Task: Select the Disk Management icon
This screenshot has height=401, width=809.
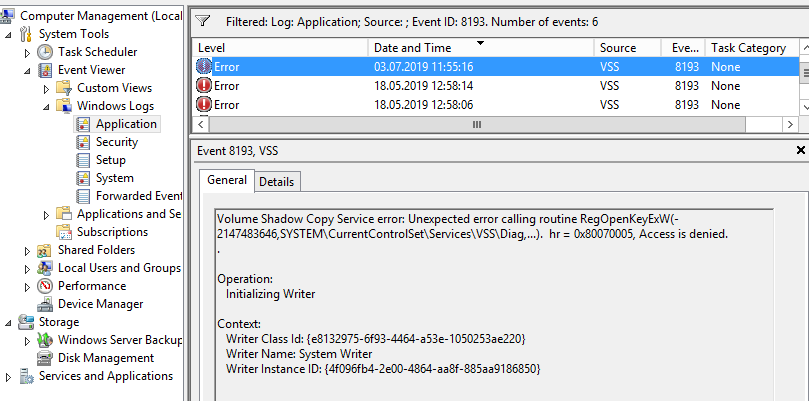Action: tap(45, 358)
